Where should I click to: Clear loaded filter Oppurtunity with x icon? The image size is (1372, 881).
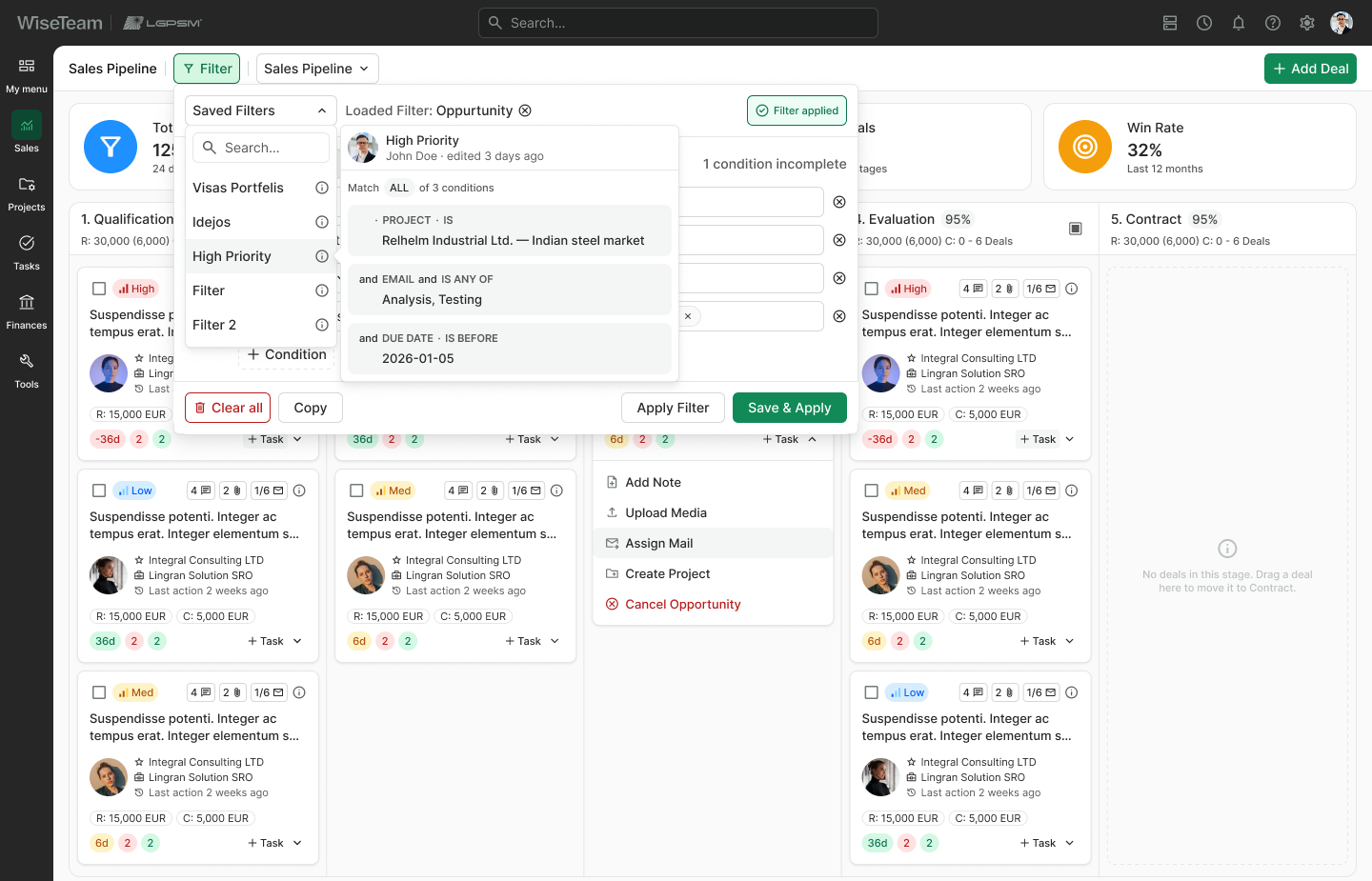(x=525, y=110)
